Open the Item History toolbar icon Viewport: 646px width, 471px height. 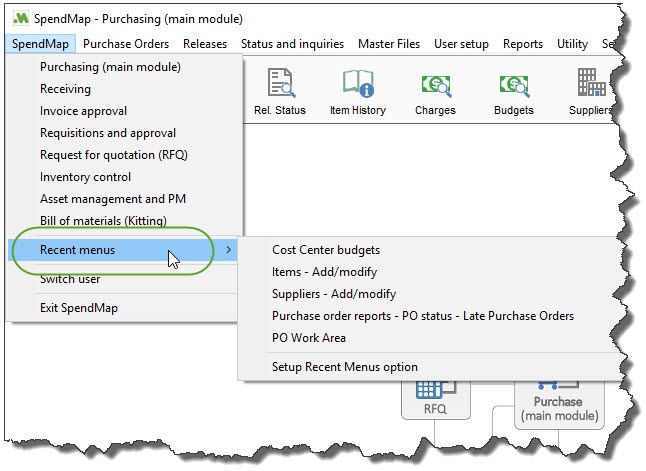[x=358, y=91]
